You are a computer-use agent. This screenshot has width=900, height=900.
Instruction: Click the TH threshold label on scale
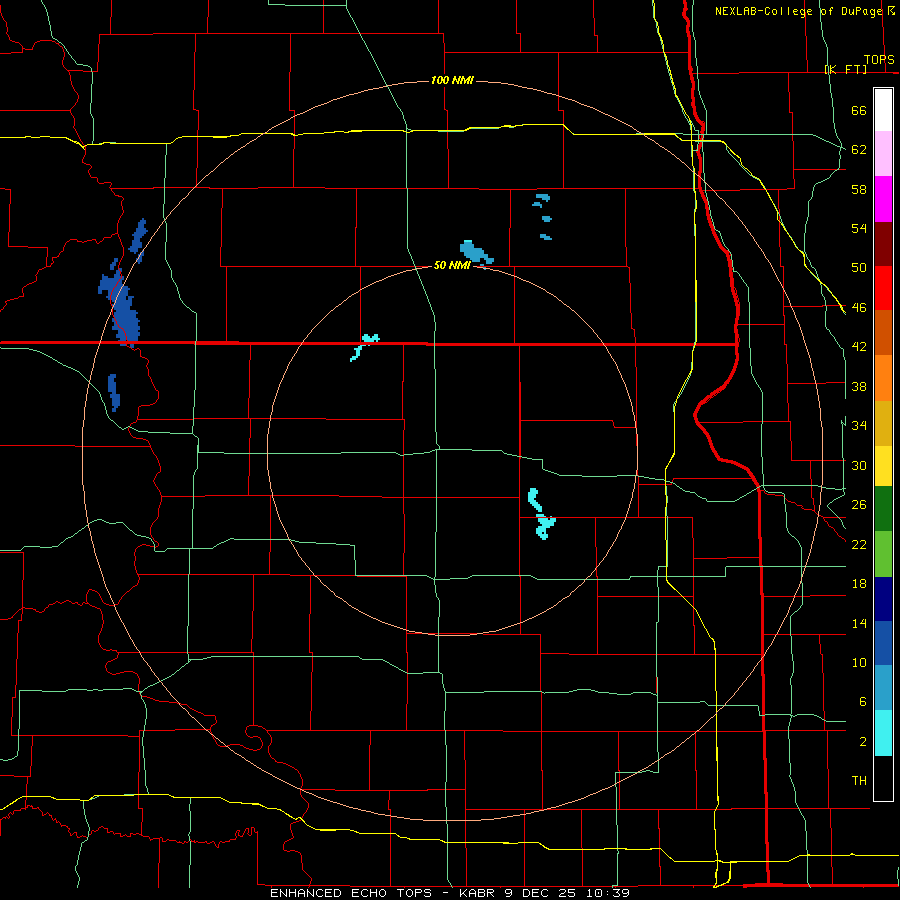click(859, 781)
